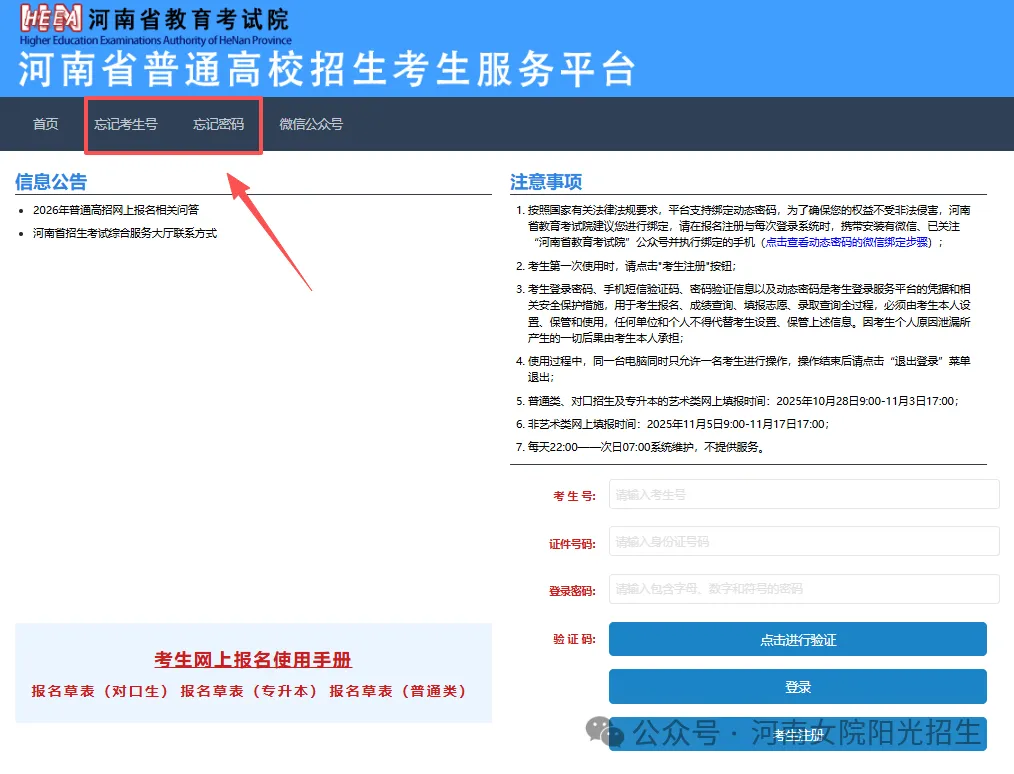Go to the 首页 navigation tab

[46, 125]
